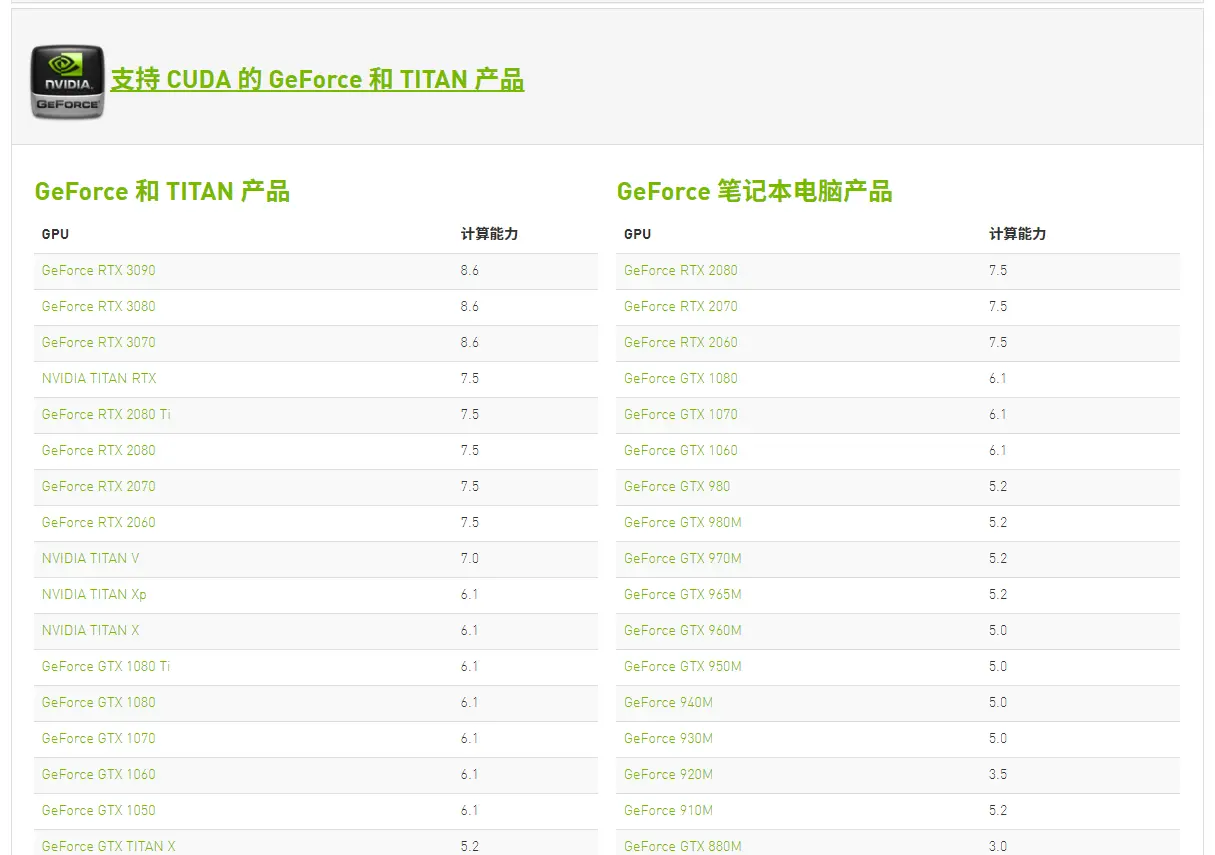
Task: Click the GeForce RTX 2080 Ti link
Action: 106,414
